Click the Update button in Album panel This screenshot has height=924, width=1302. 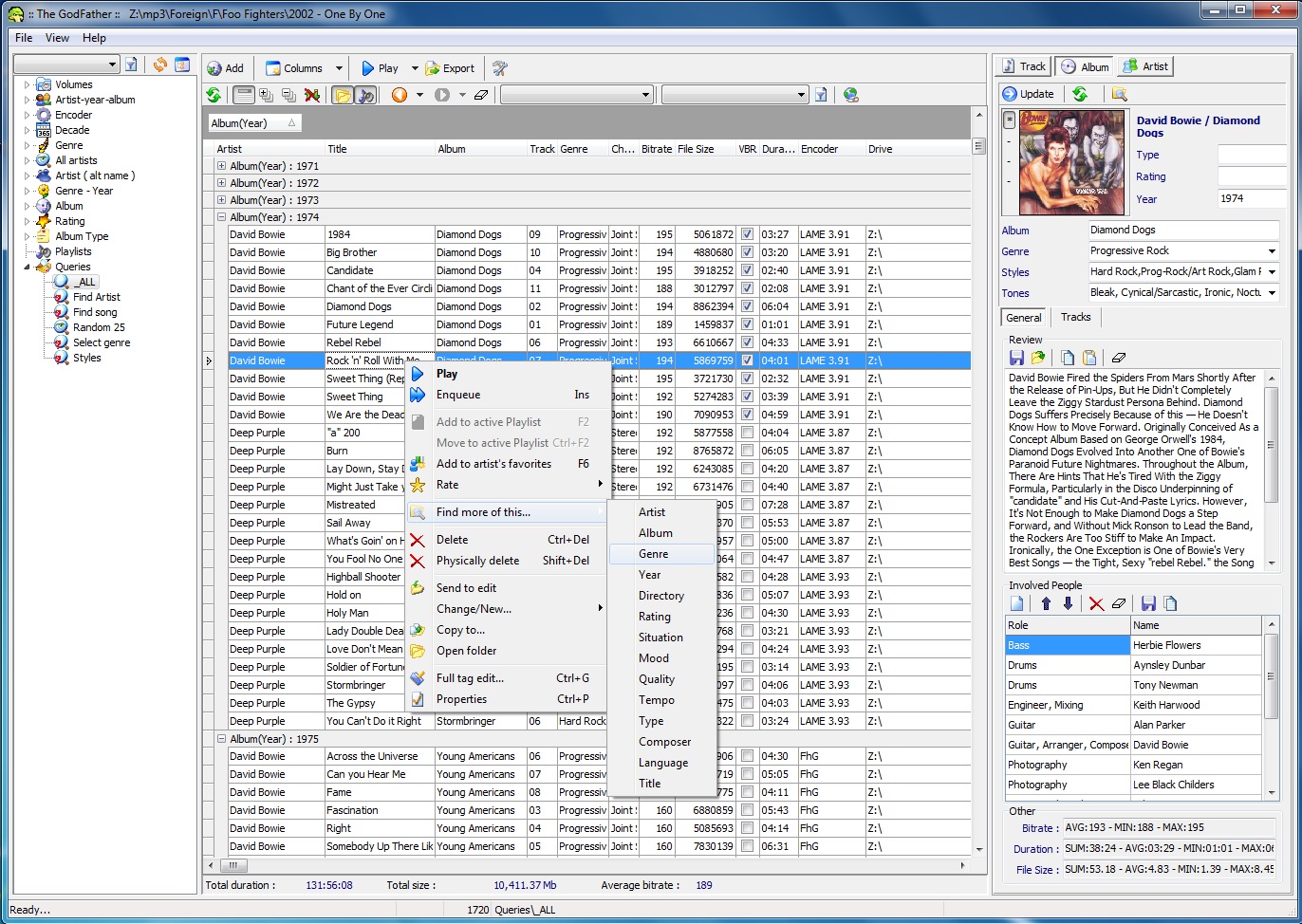pos(1028,94)
